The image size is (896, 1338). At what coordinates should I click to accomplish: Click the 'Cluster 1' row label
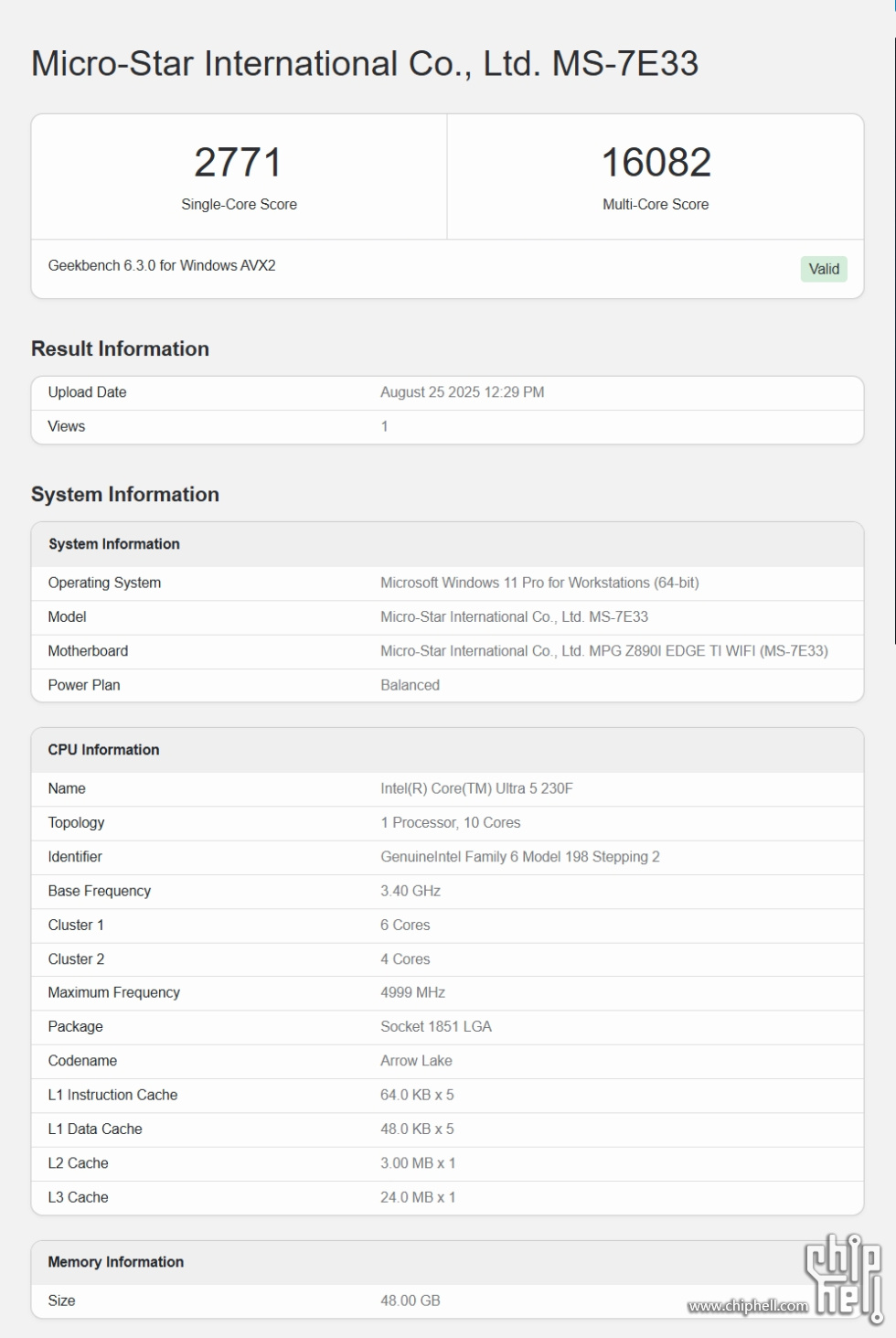coord(76,926)
